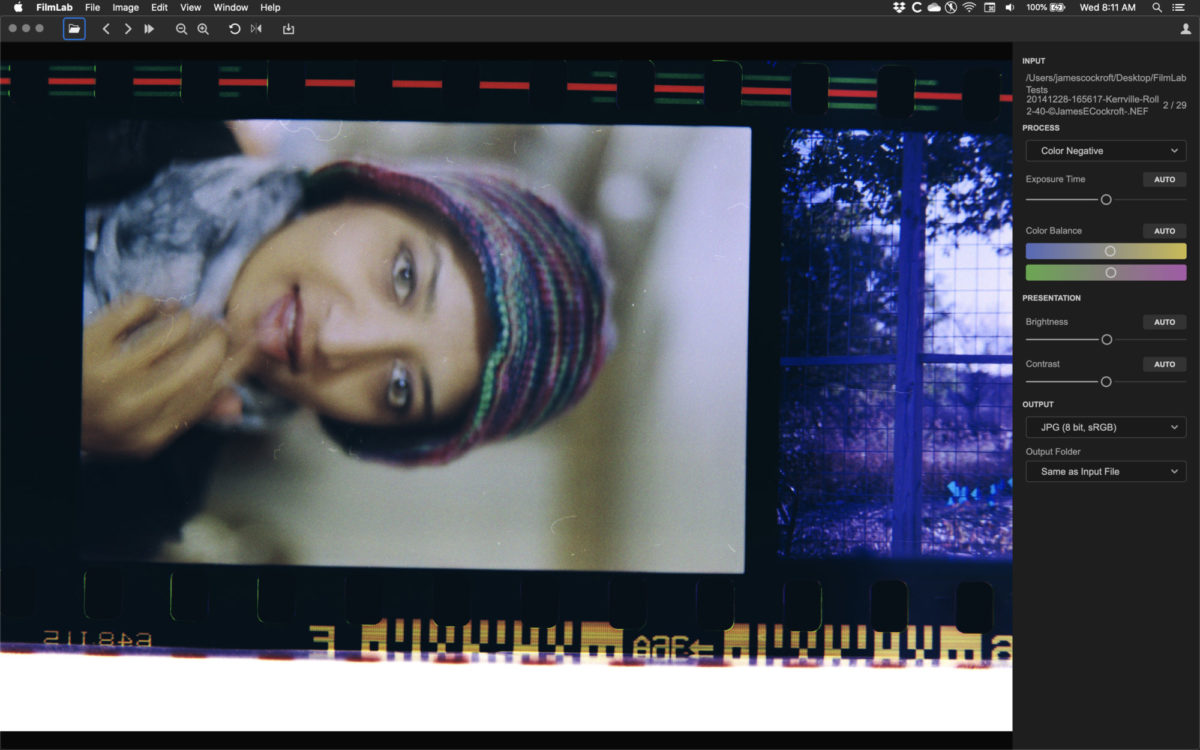The width and height of the screenshot is (1200, 750).
Task: Go to the previous image arrow
Action: [106, 29]
